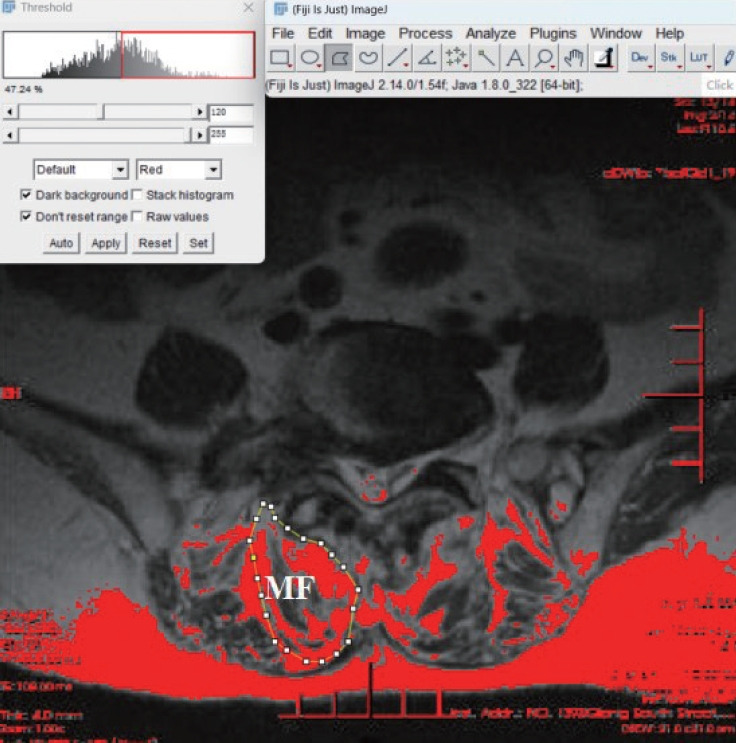Toggle the Dark background checkbox
The width and height of the screenshot is (736, 743).
[x=26, y=195]
